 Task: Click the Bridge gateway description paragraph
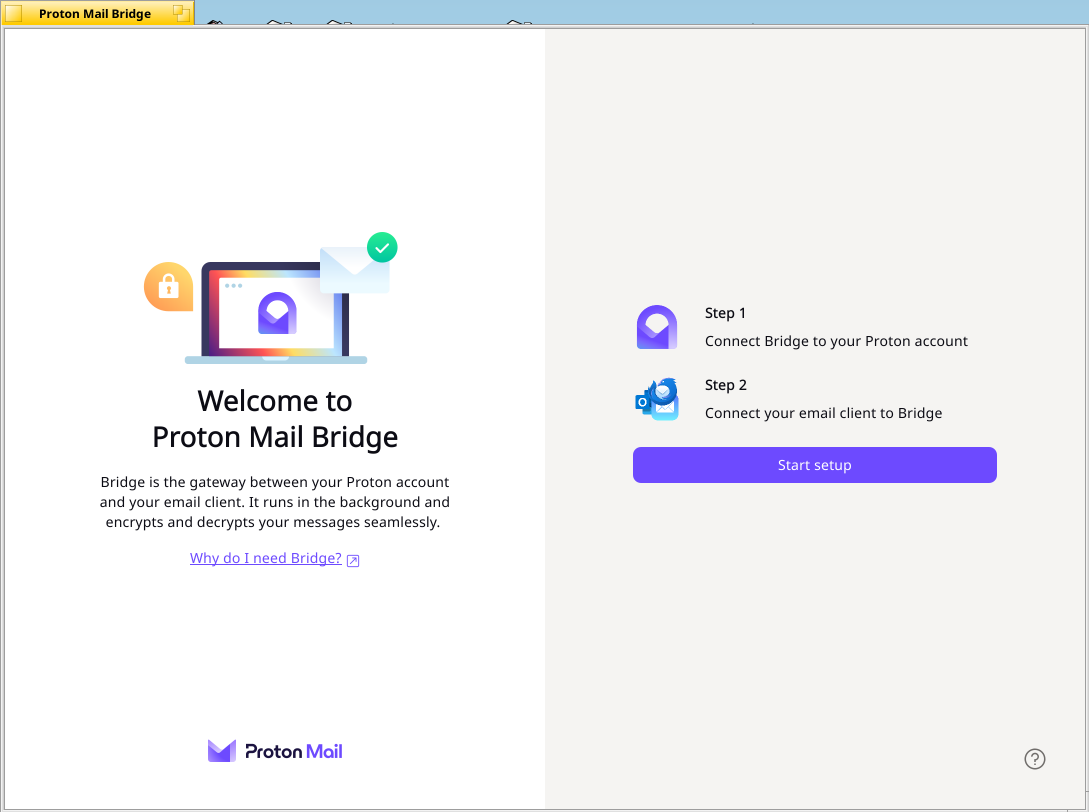click(x=274, y=502)
